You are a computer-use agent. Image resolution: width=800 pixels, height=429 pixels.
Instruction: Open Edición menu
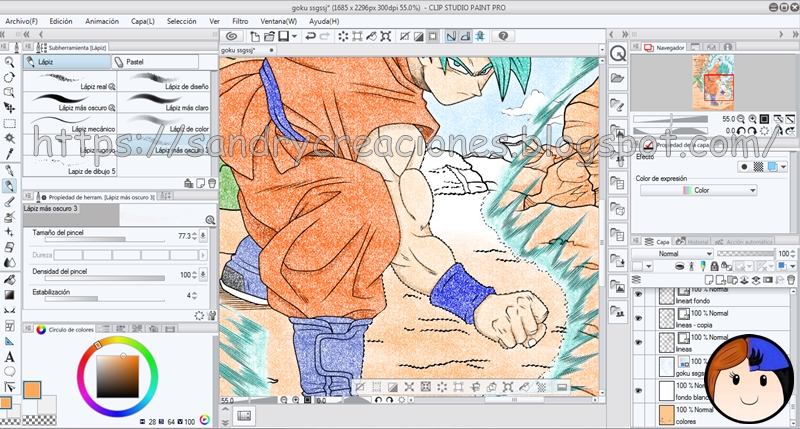(x=61, y=21)
